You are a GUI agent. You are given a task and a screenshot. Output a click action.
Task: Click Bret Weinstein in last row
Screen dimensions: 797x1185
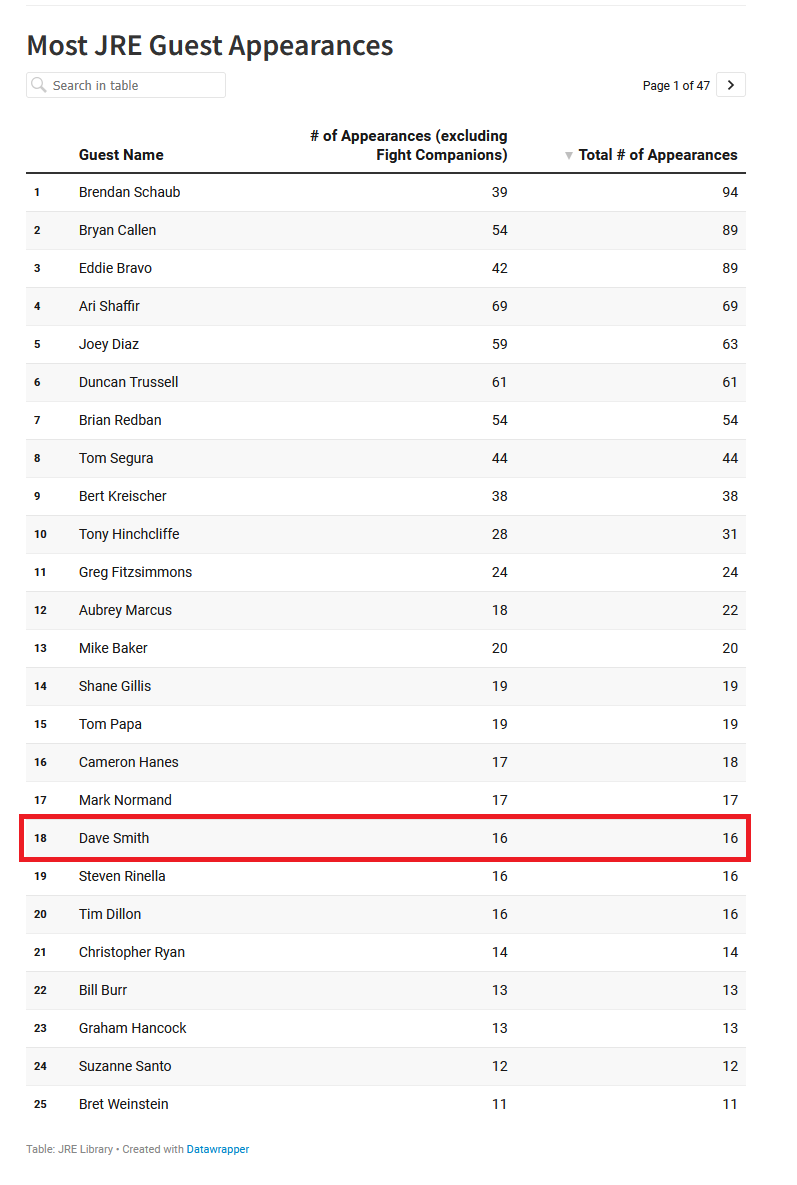coord(123,1104)
